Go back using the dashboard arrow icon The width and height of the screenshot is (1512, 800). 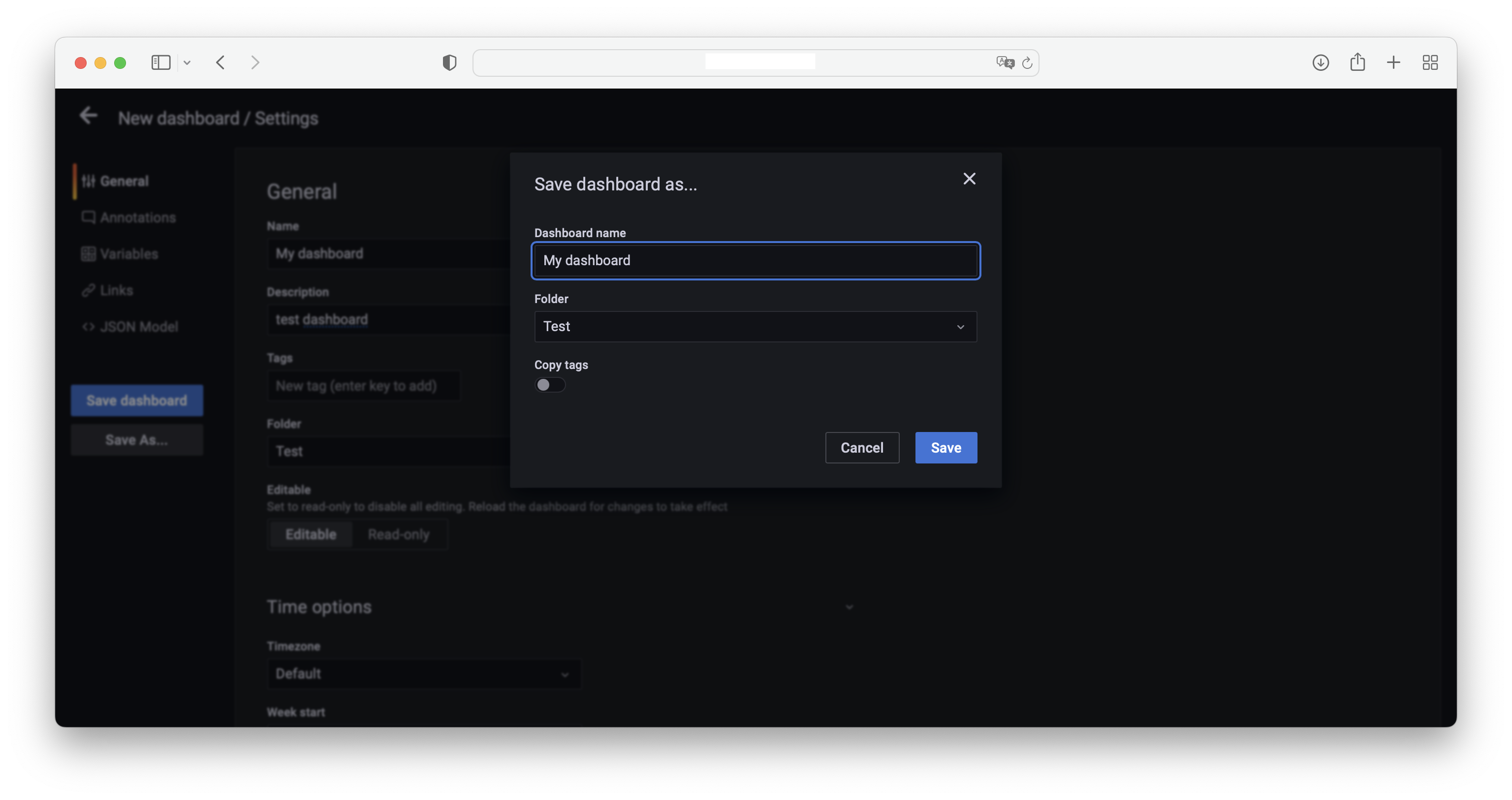pos(88,116)
